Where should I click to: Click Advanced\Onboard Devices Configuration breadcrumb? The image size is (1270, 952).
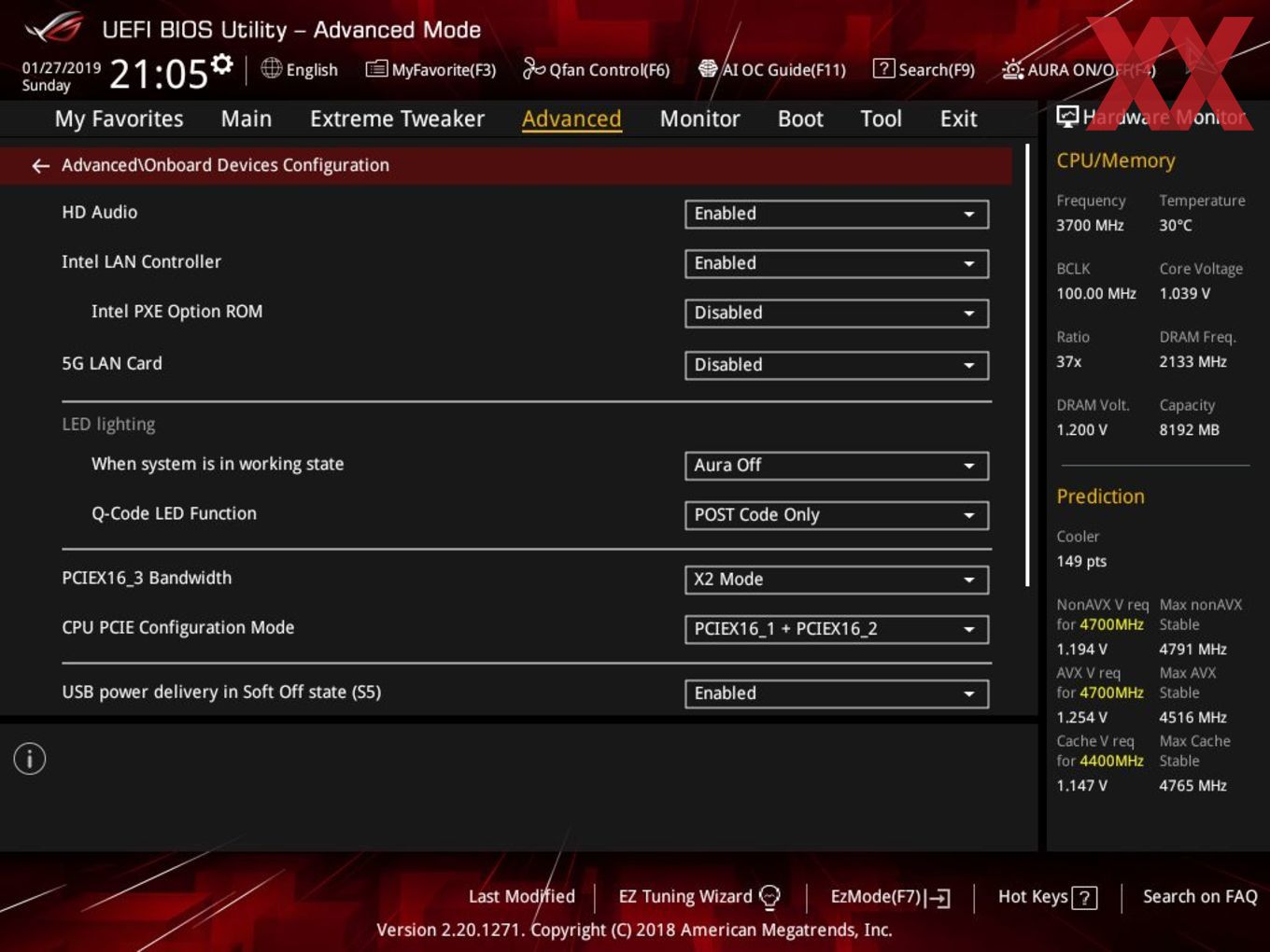coord(225,165)
